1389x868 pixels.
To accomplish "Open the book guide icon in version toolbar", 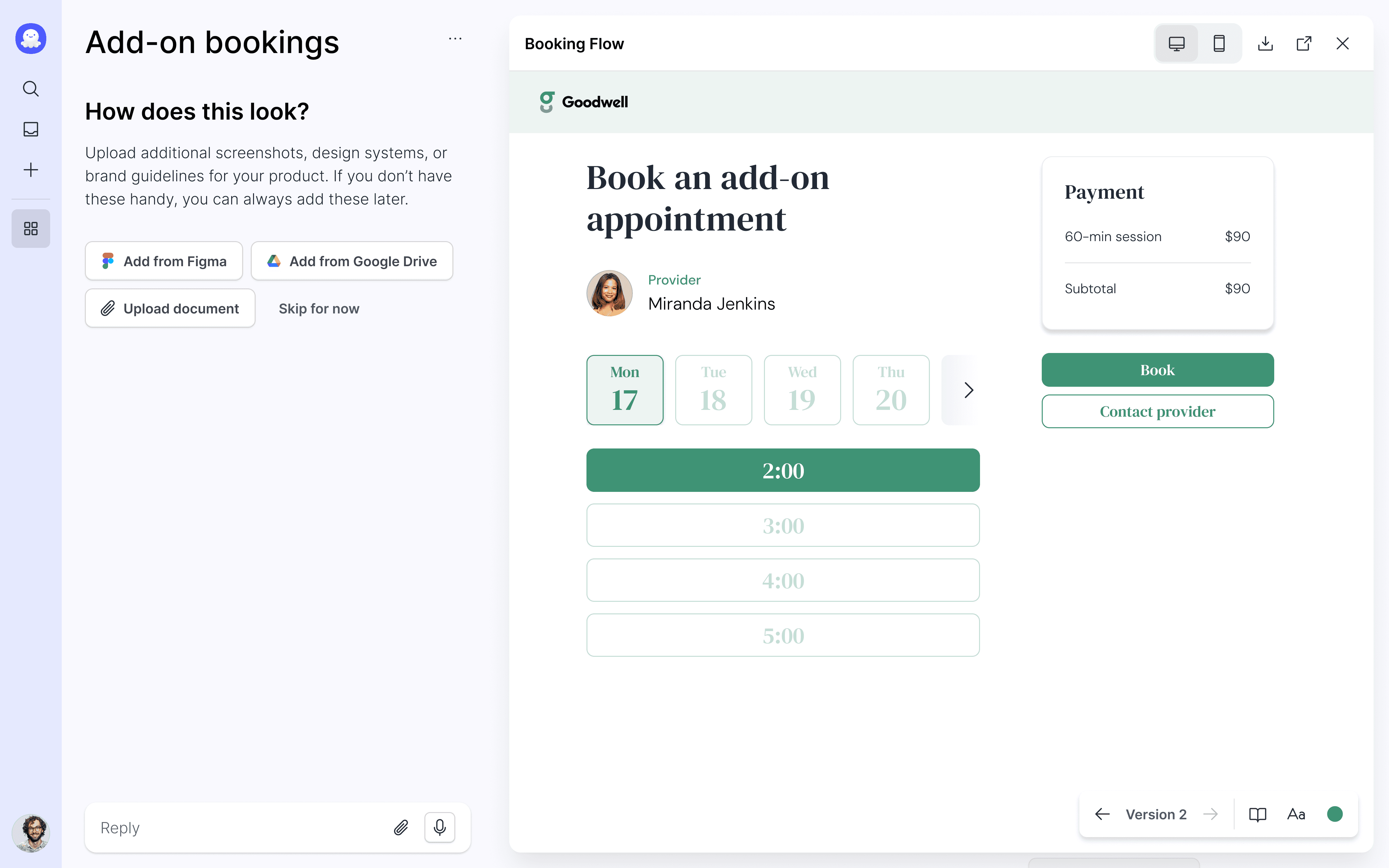I will 1257,815.
